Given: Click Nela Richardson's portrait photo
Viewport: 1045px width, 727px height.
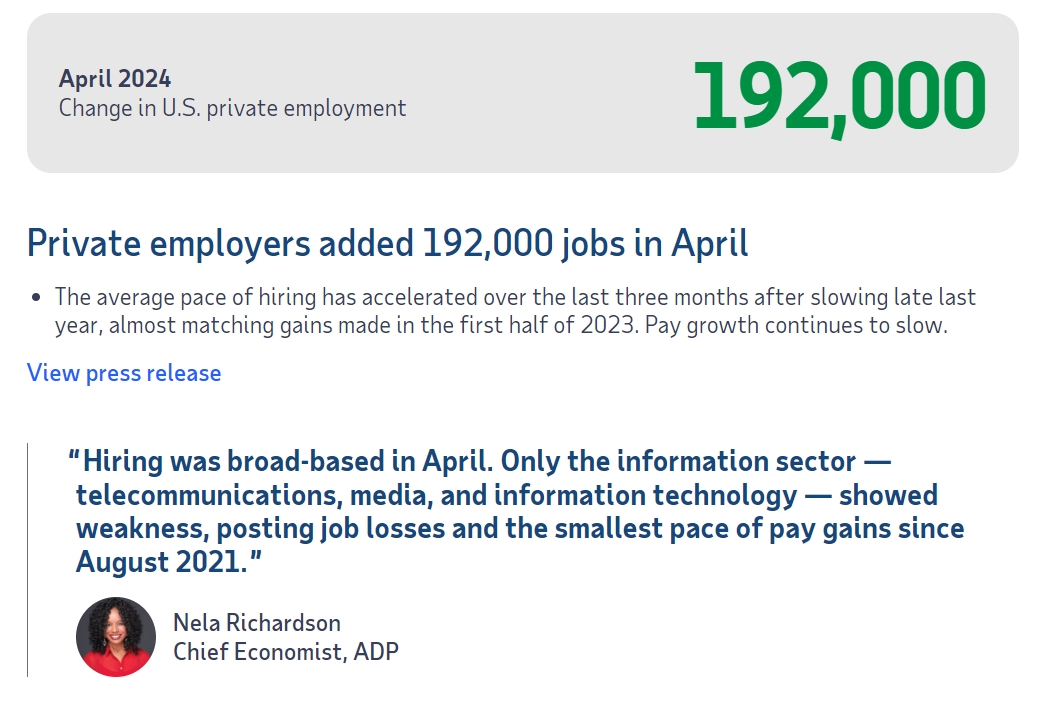Looking at the screenshot, I should (116, 637).
